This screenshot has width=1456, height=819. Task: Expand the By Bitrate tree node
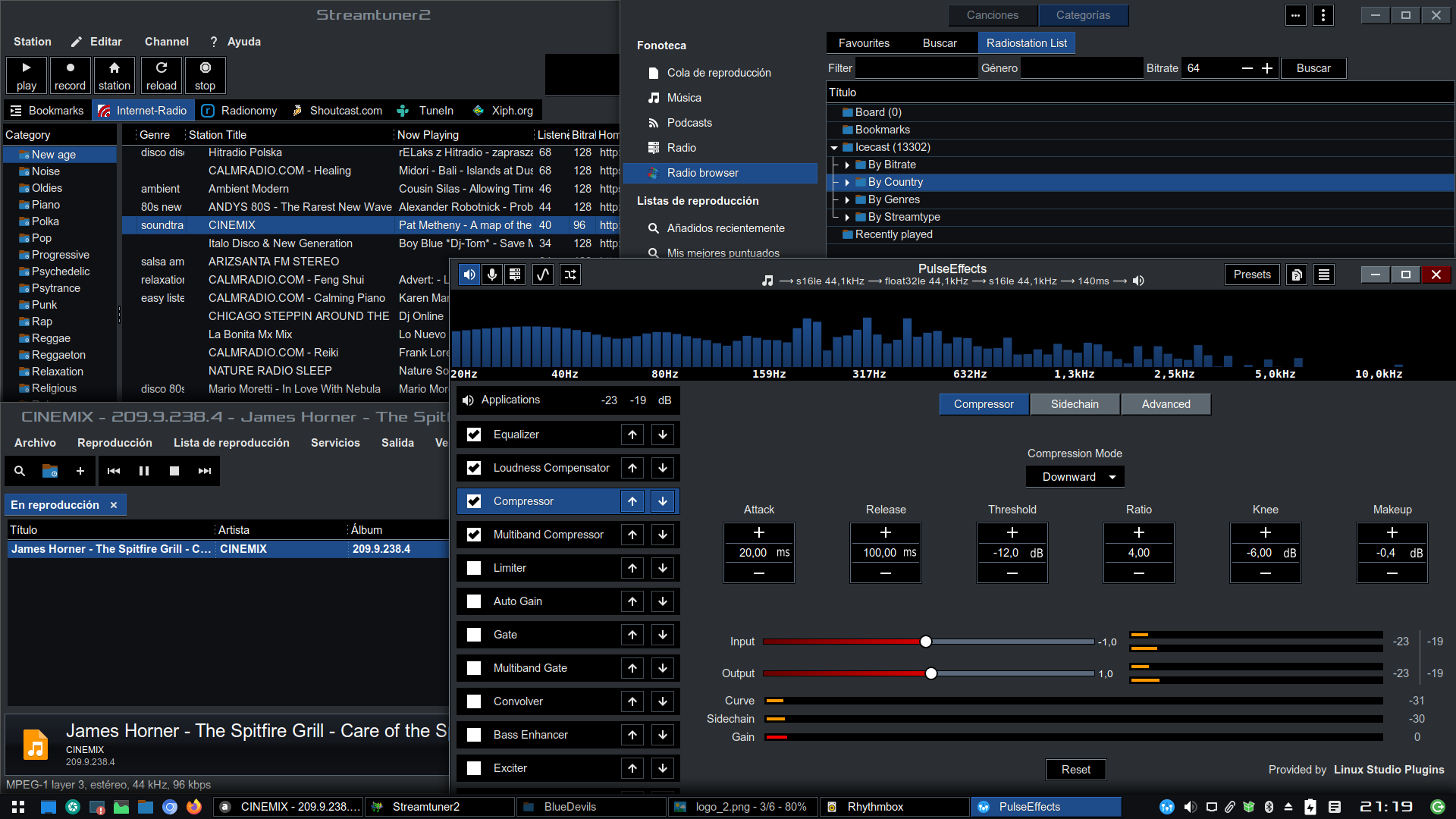847,165
